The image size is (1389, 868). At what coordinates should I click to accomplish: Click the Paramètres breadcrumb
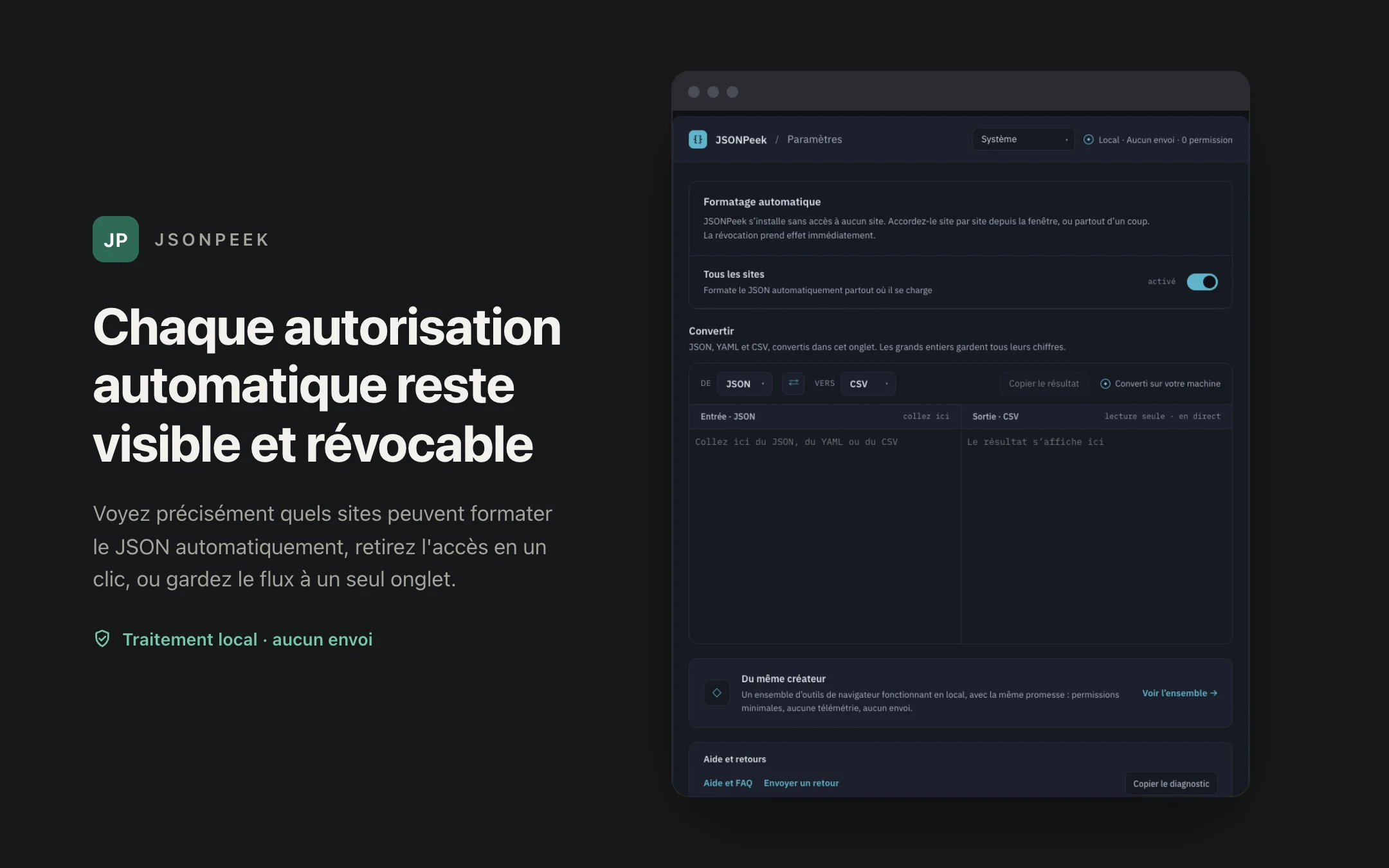tap(814, 140)
